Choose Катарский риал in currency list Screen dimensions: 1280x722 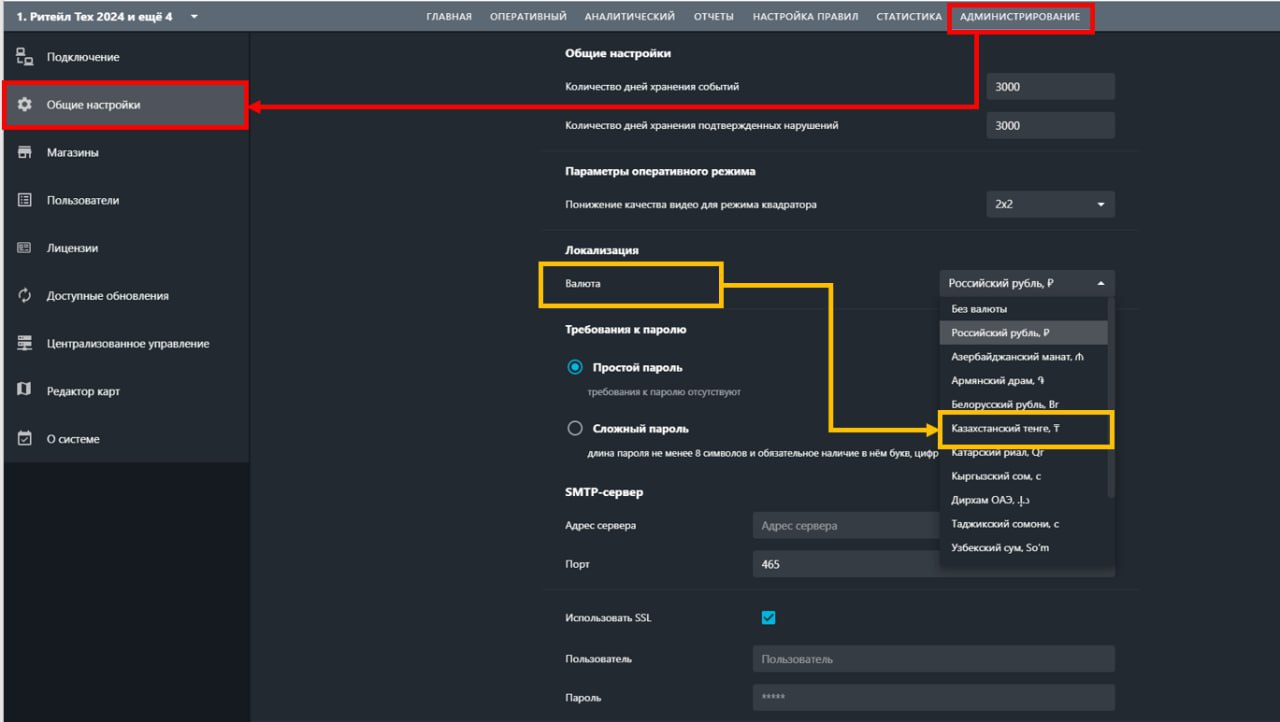(x=1024, y=453)
